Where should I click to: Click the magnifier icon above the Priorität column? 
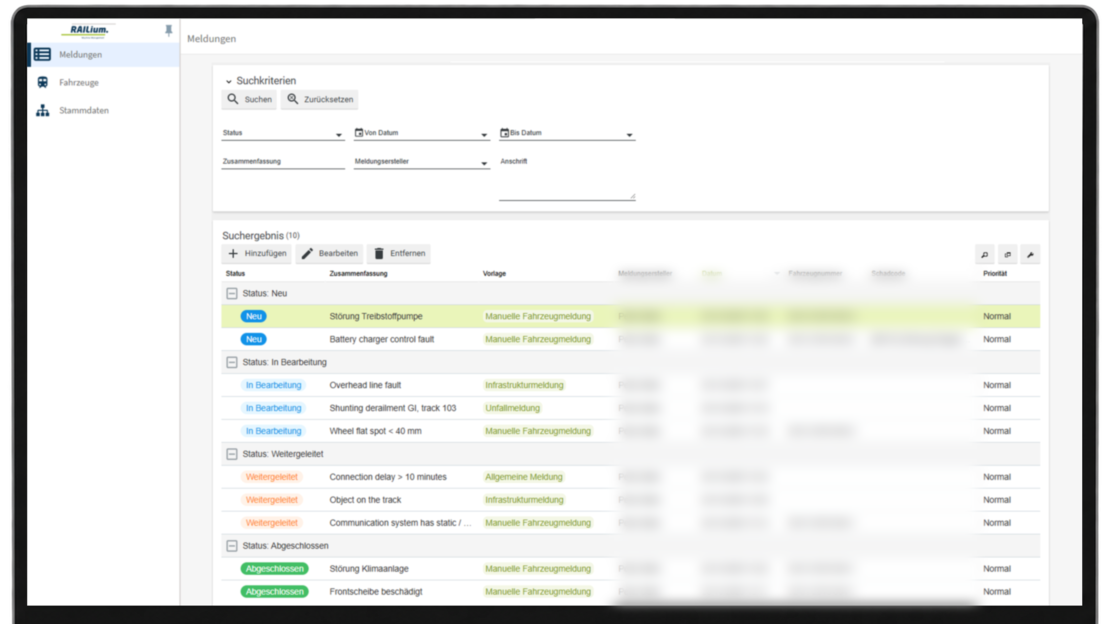[985, 254]
